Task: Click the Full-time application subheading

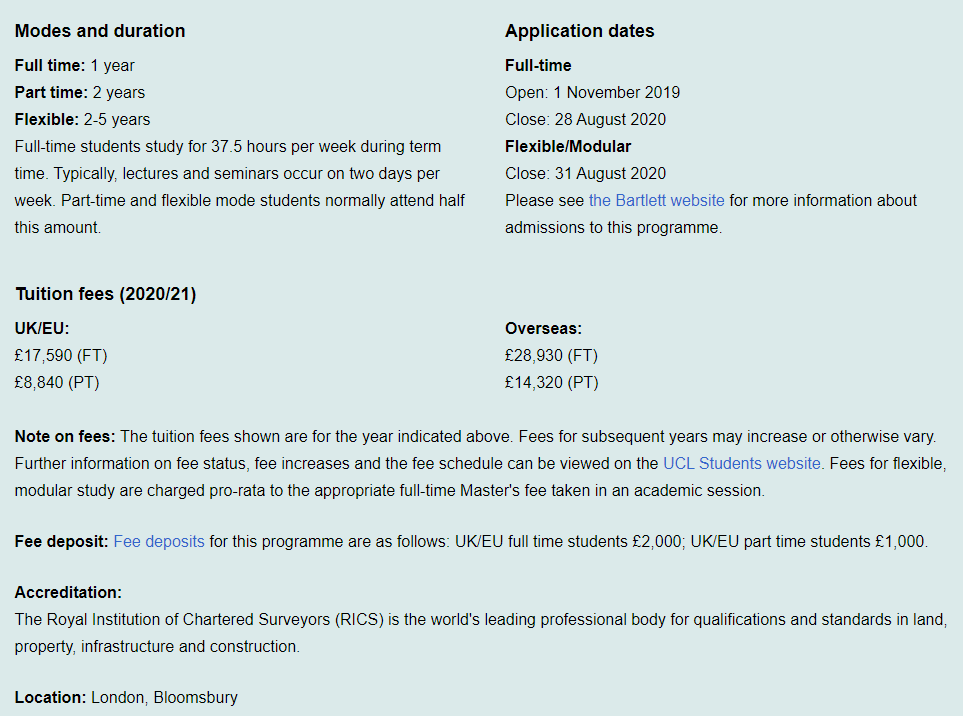Action: 538,66
